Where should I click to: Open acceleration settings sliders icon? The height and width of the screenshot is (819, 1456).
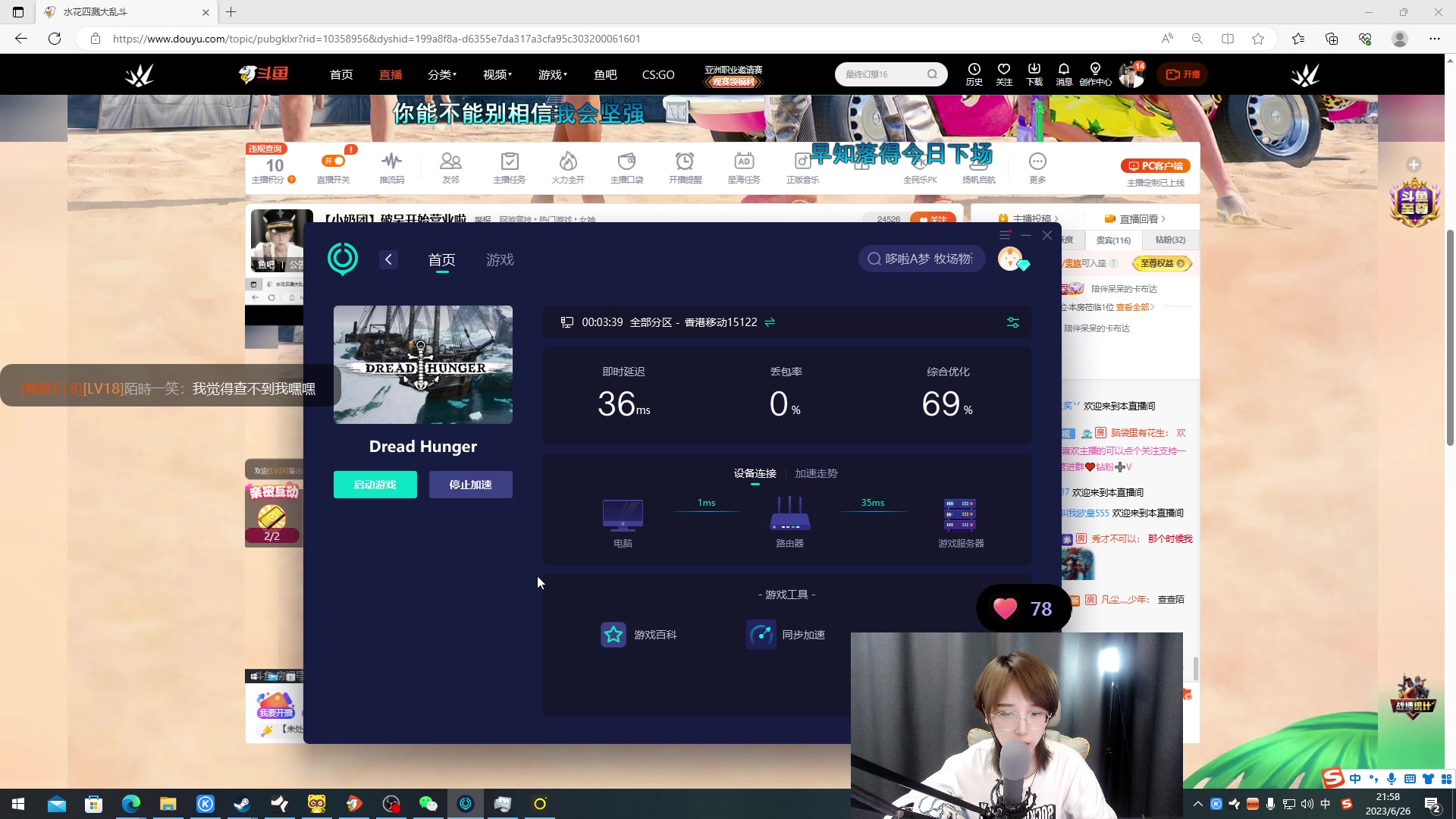[x=1013, y=322]
